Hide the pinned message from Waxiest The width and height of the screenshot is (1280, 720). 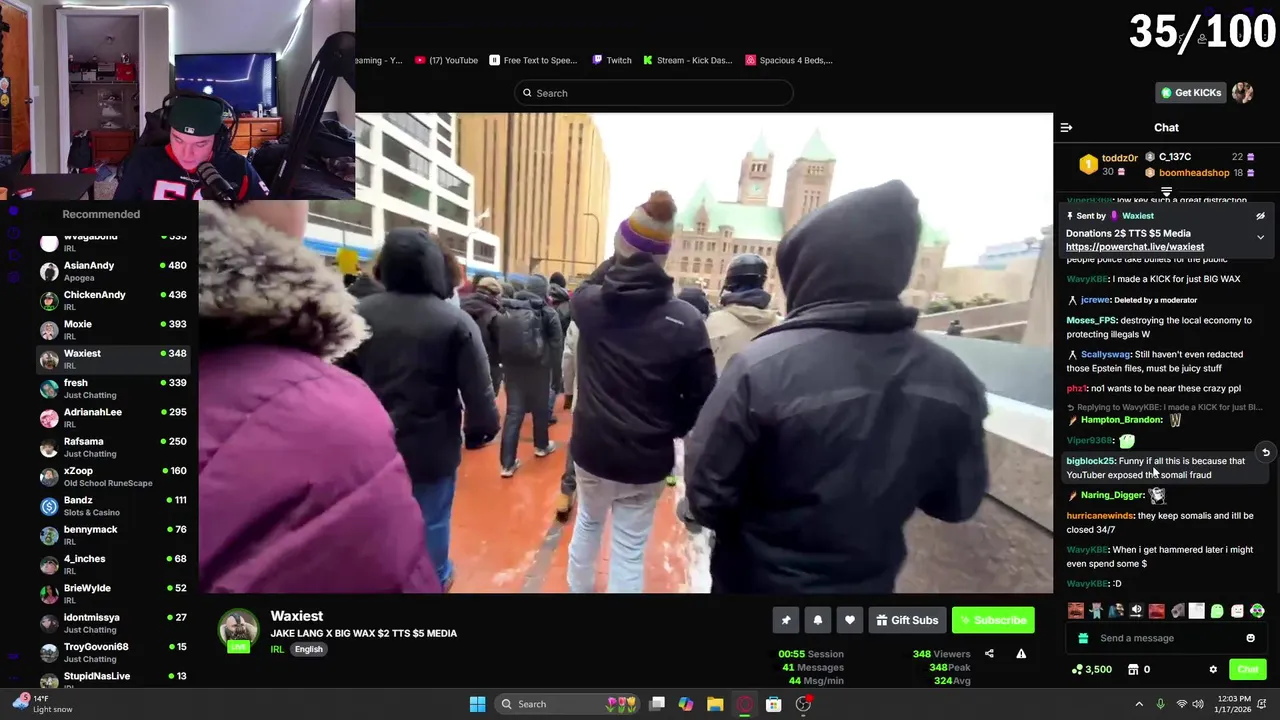1260,216
